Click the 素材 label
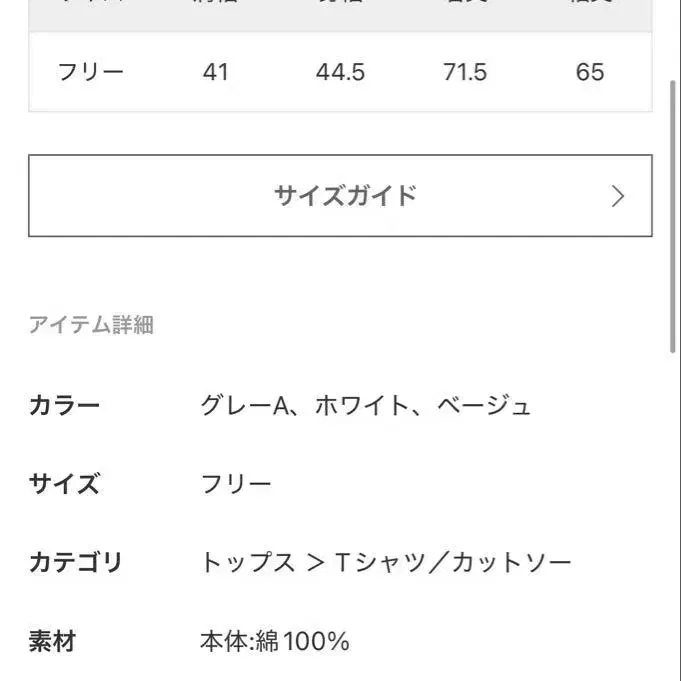The width and height of the screenshot is (681, 681). (53, 641)
